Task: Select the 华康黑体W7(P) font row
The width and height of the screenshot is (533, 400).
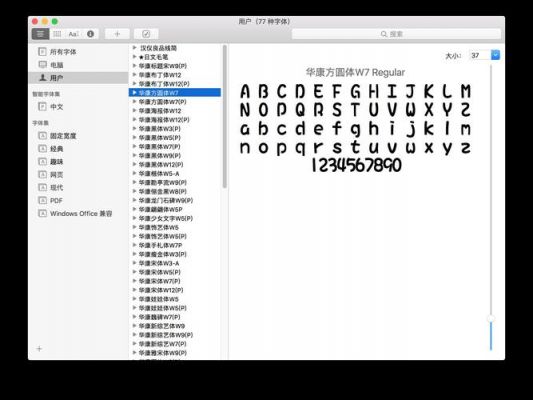Action: coord(175,146)
